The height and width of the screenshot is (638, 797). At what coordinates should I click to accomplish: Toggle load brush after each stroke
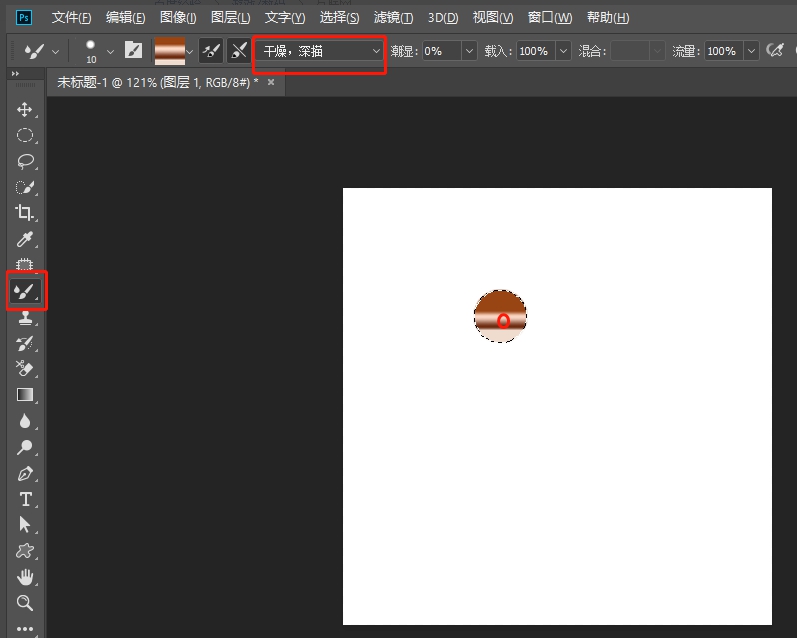tap(211, 50)
